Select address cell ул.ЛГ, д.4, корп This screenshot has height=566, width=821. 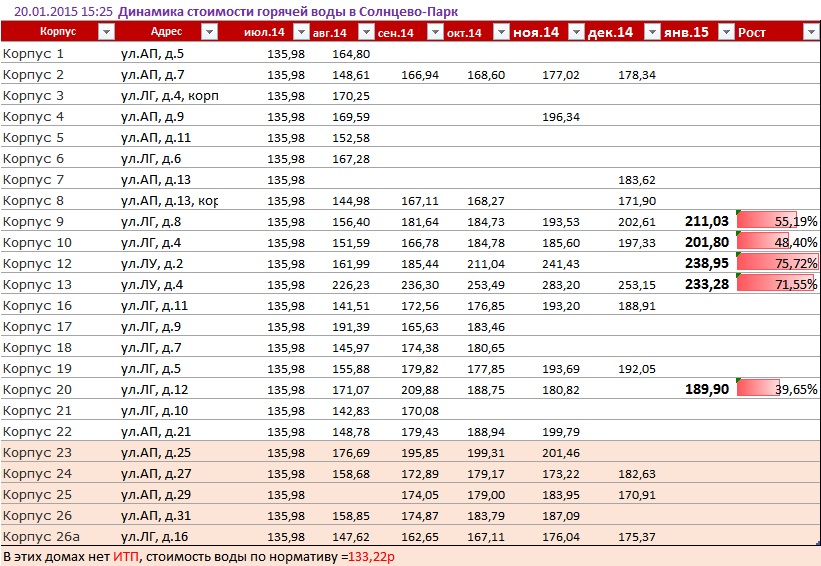click(169, 95)
